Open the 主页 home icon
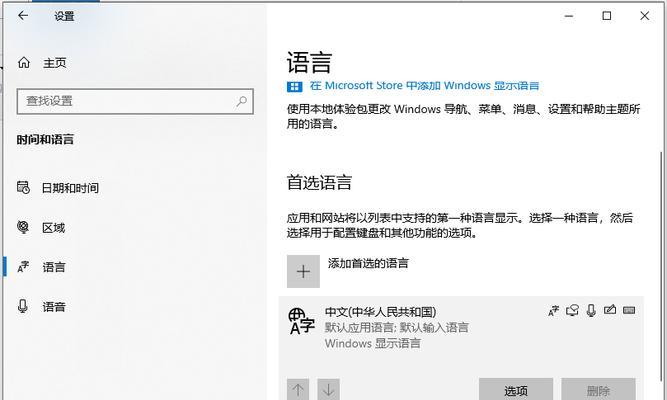 tap(24, 63)
